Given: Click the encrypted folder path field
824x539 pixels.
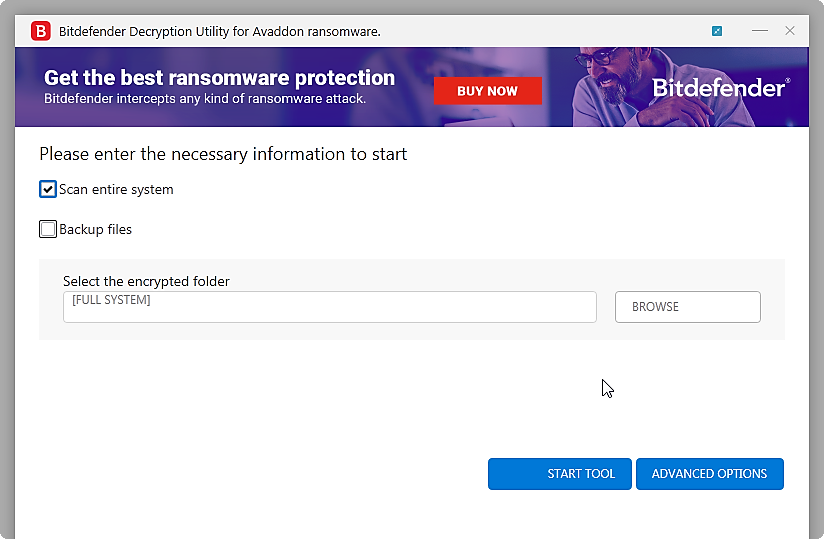Looking at the screenshot, I should (329, 307).
